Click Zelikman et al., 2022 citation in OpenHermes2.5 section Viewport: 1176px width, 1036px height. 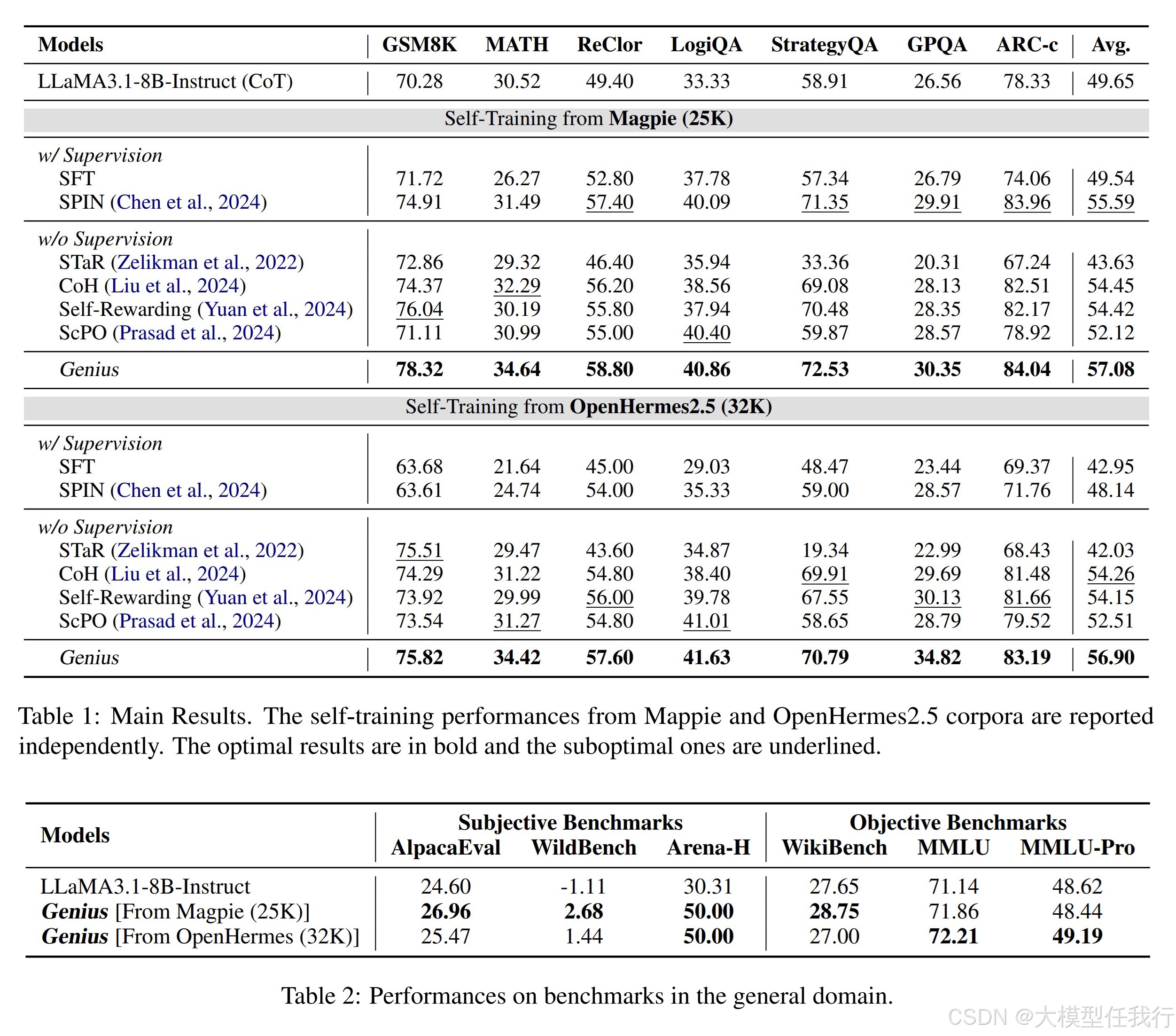(207, 551)
